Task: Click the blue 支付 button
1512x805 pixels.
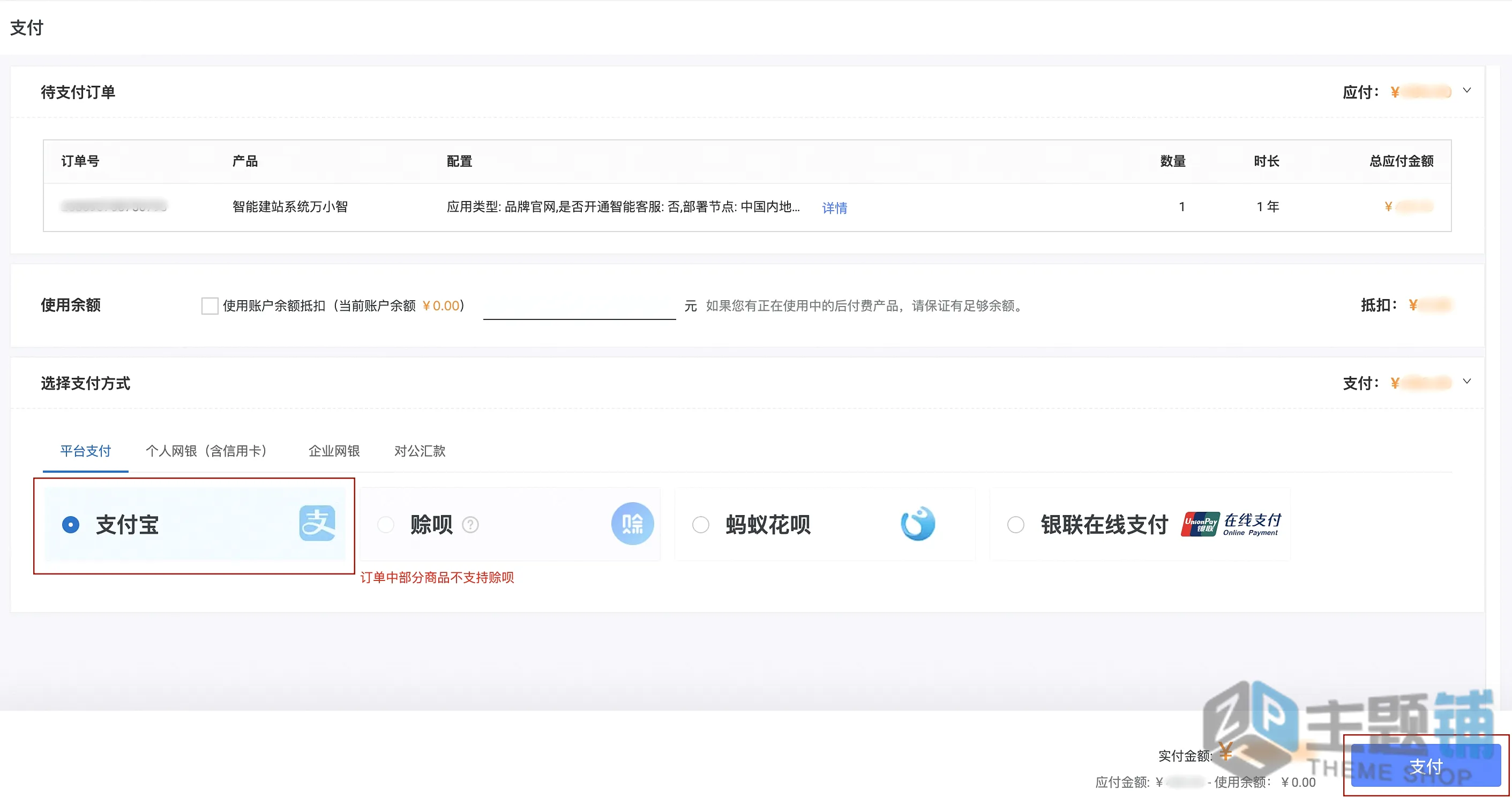Action: 1426,766
